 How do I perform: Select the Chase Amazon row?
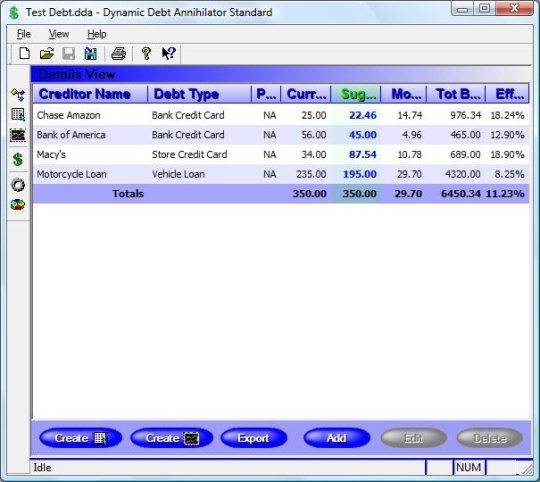point(281,115)
